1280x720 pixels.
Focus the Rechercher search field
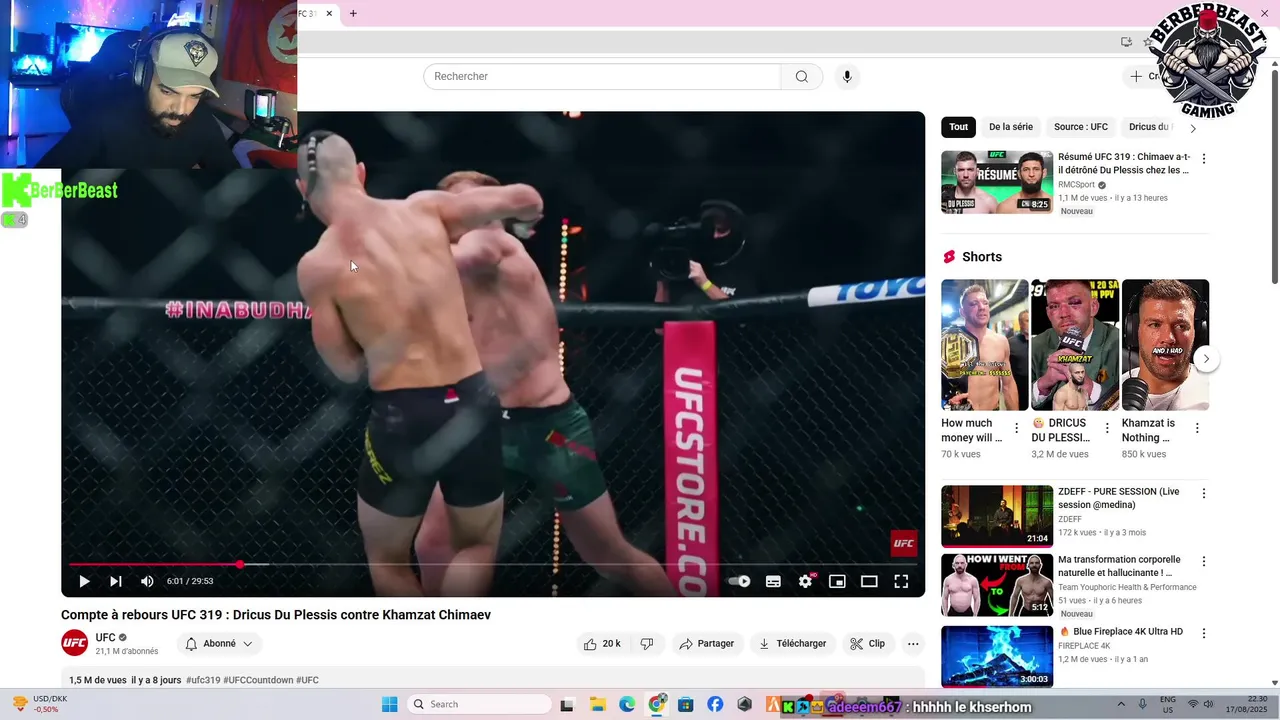(602, 77)
